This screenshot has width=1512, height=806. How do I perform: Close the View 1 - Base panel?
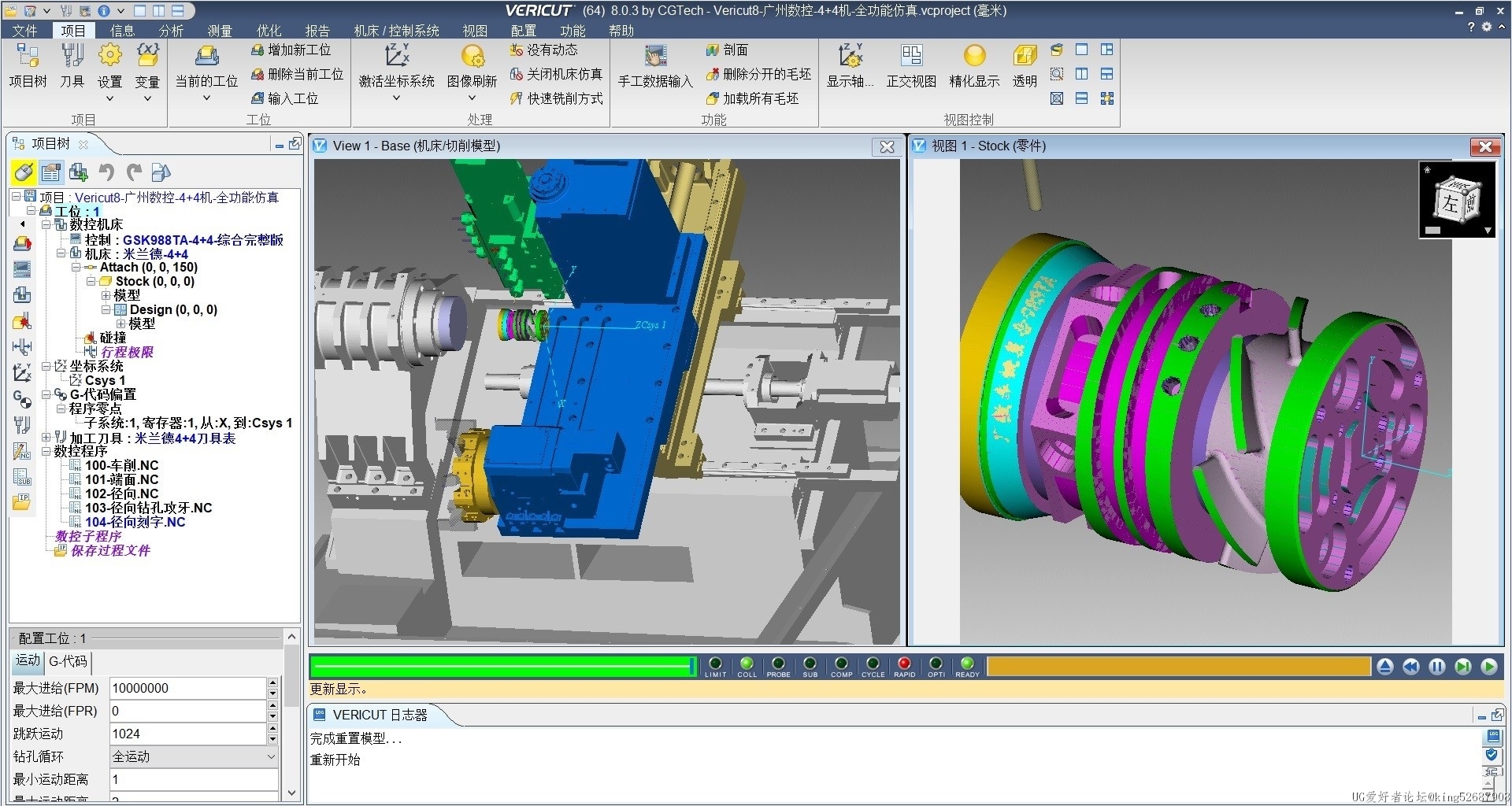[887, 146]
